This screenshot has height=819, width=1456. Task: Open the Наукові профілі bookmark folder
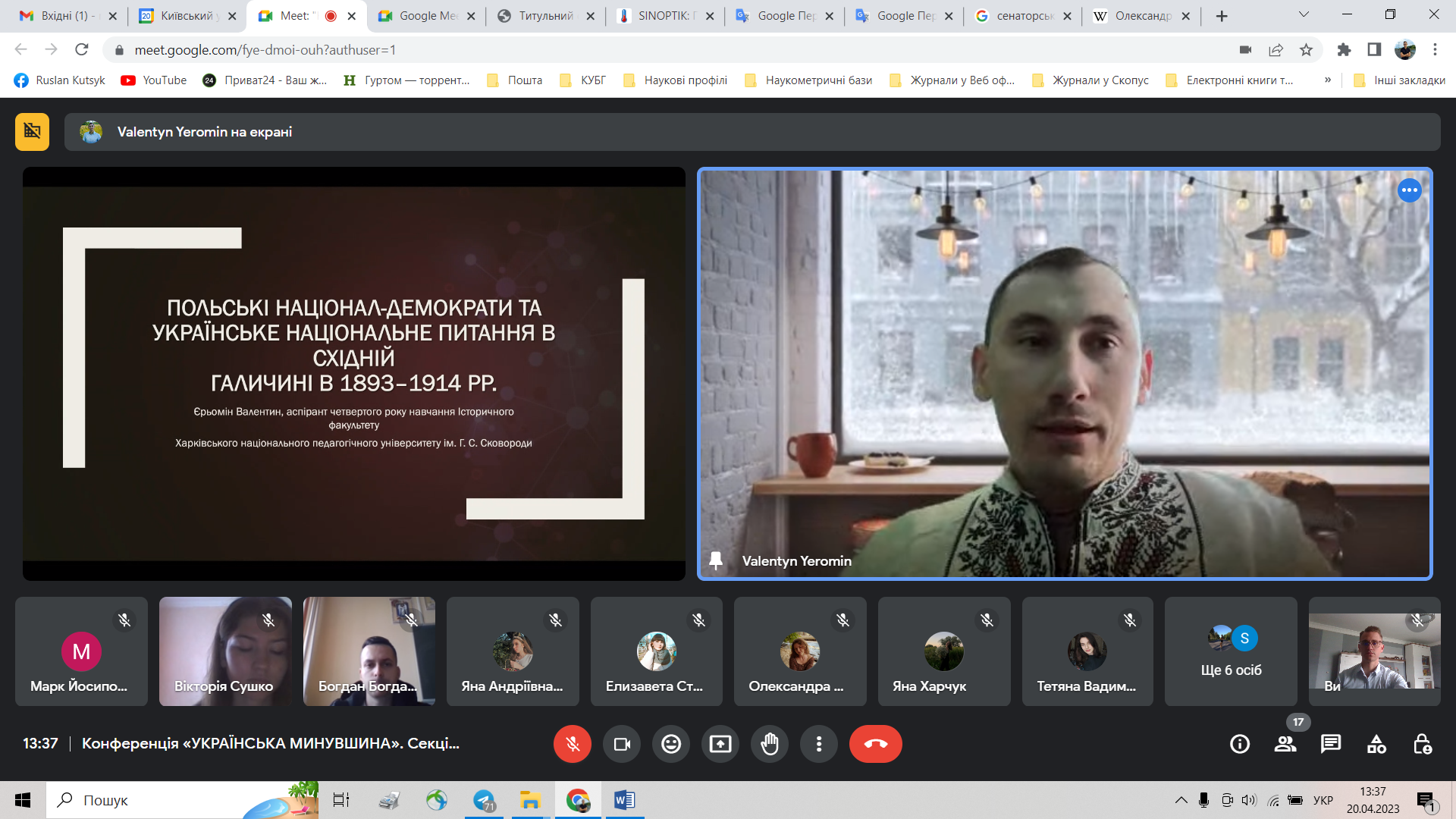[676, 80]
